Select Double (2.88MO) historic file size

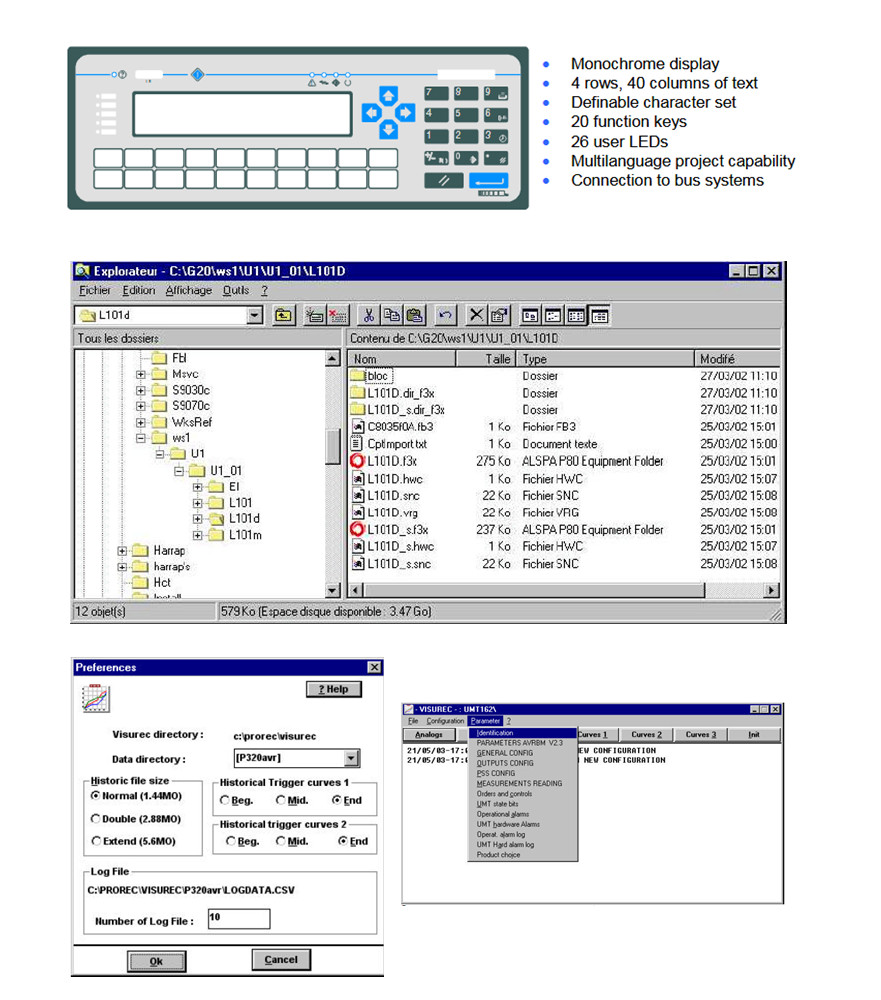[x=97, y=819]
